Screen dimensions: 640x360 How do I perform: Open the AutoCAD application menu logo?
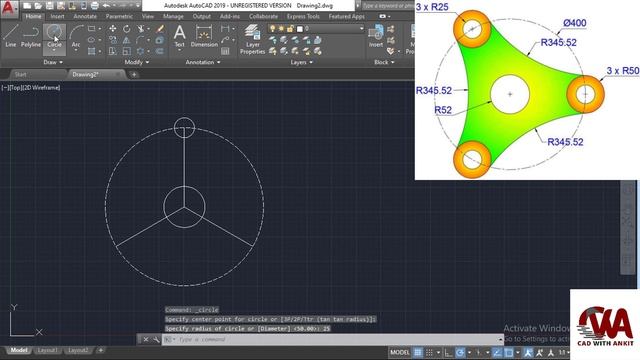click(x=9, y=8)
